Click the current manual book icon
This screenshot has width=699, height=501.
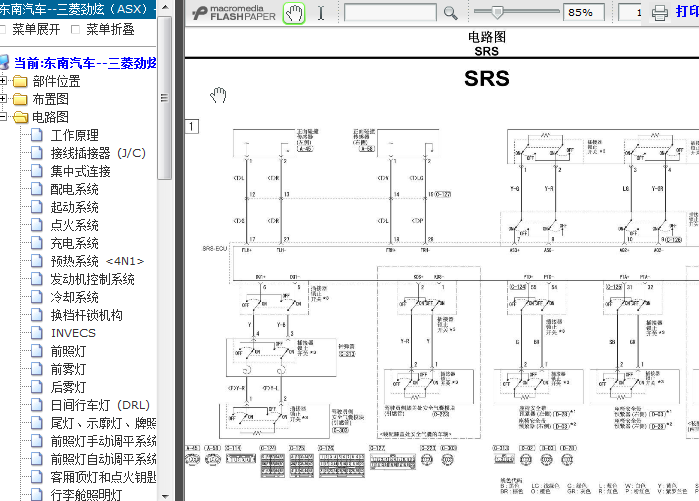pos(4,62)
